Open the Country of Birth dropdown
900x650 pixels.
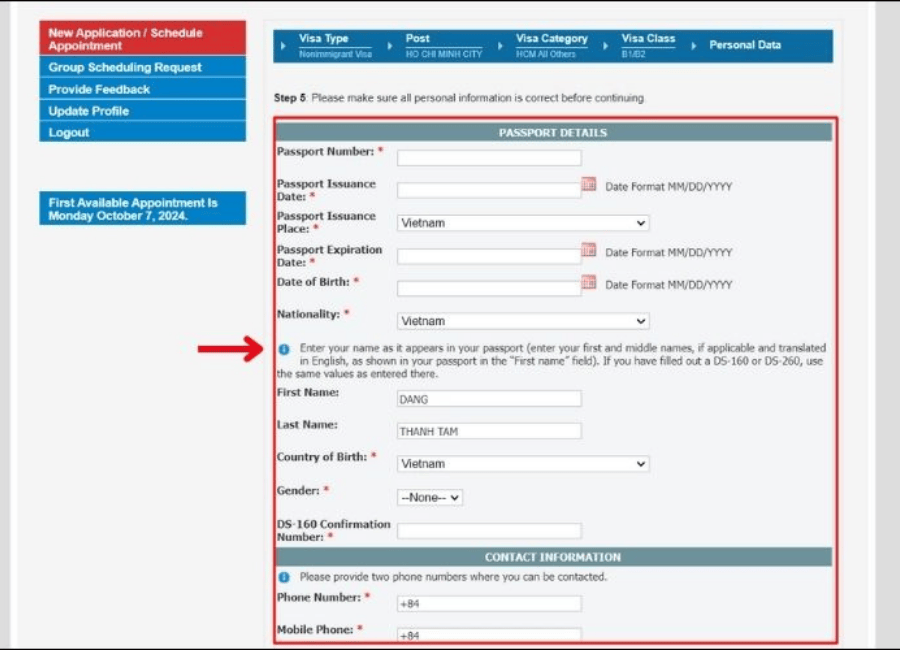click(523, 464)
